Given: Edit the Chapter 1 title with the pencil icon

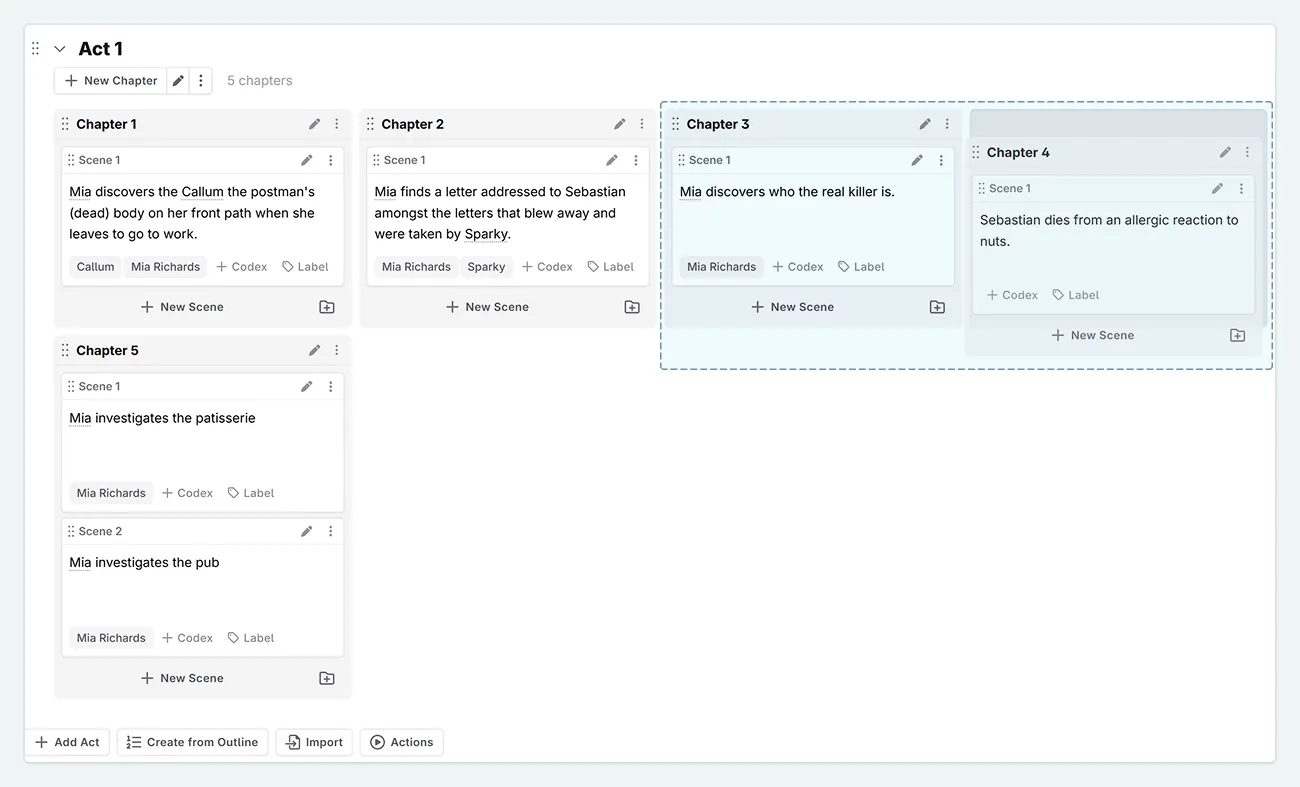Looking at the screenshot, I should click(x=314, y=123).
